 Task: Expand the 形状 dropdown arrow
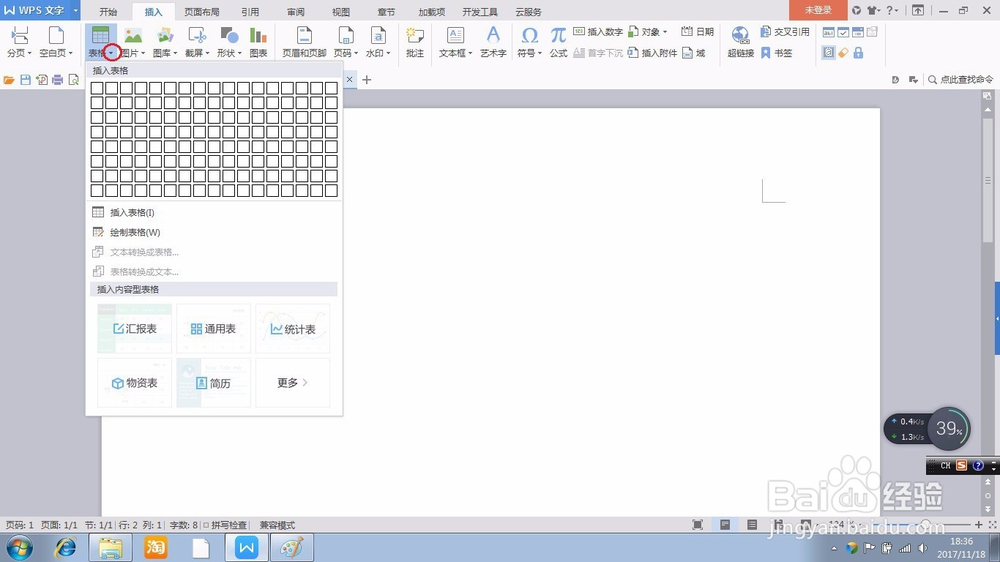click(240, 54)
